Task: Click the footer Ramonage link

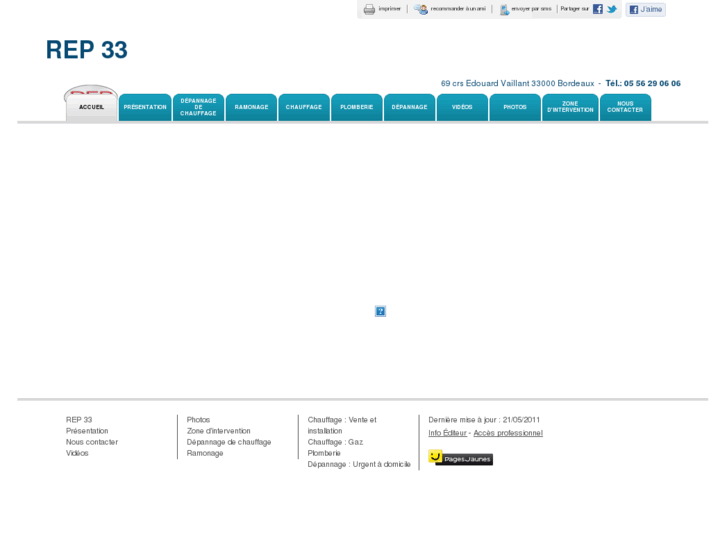Action: 205,453
